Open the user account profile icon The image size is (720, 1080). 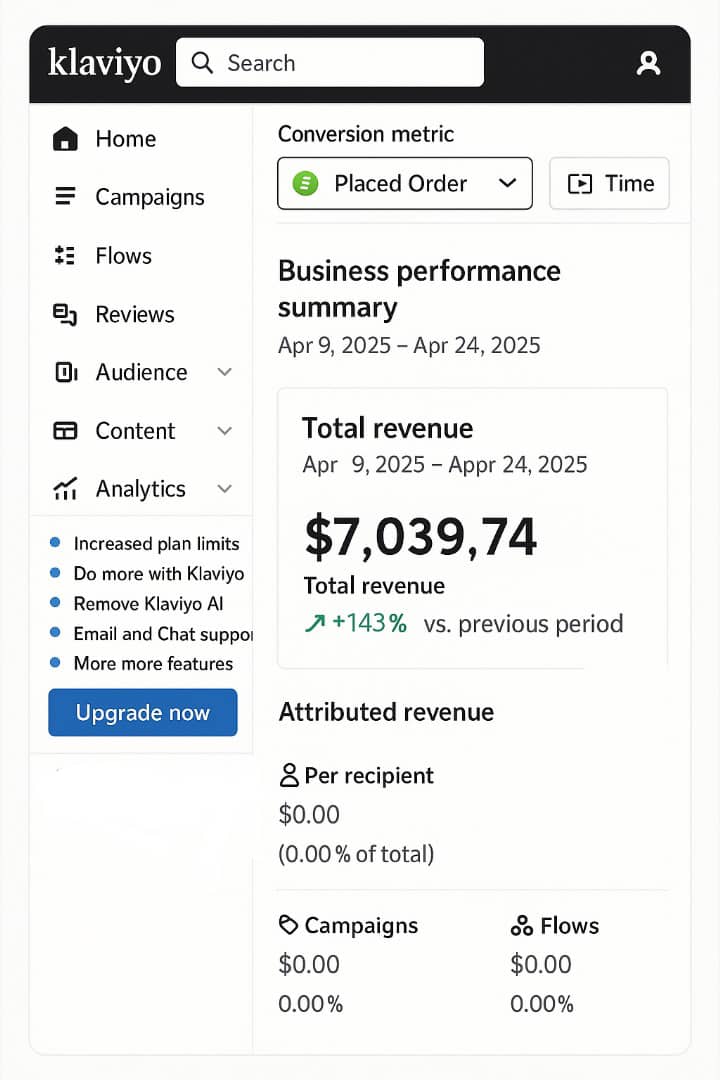[648, 63]
